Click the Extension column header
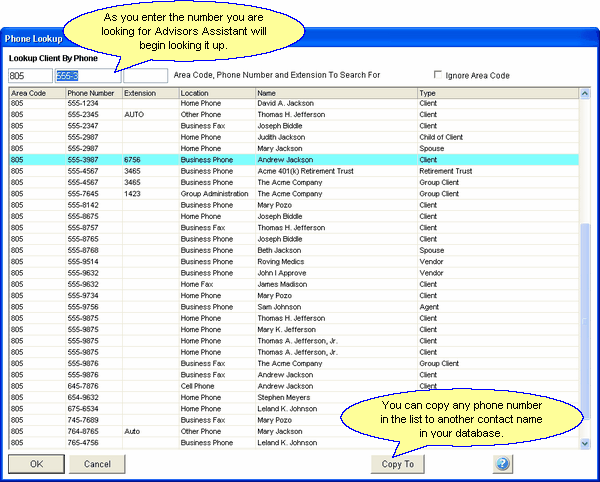 [x=149, y=93]
